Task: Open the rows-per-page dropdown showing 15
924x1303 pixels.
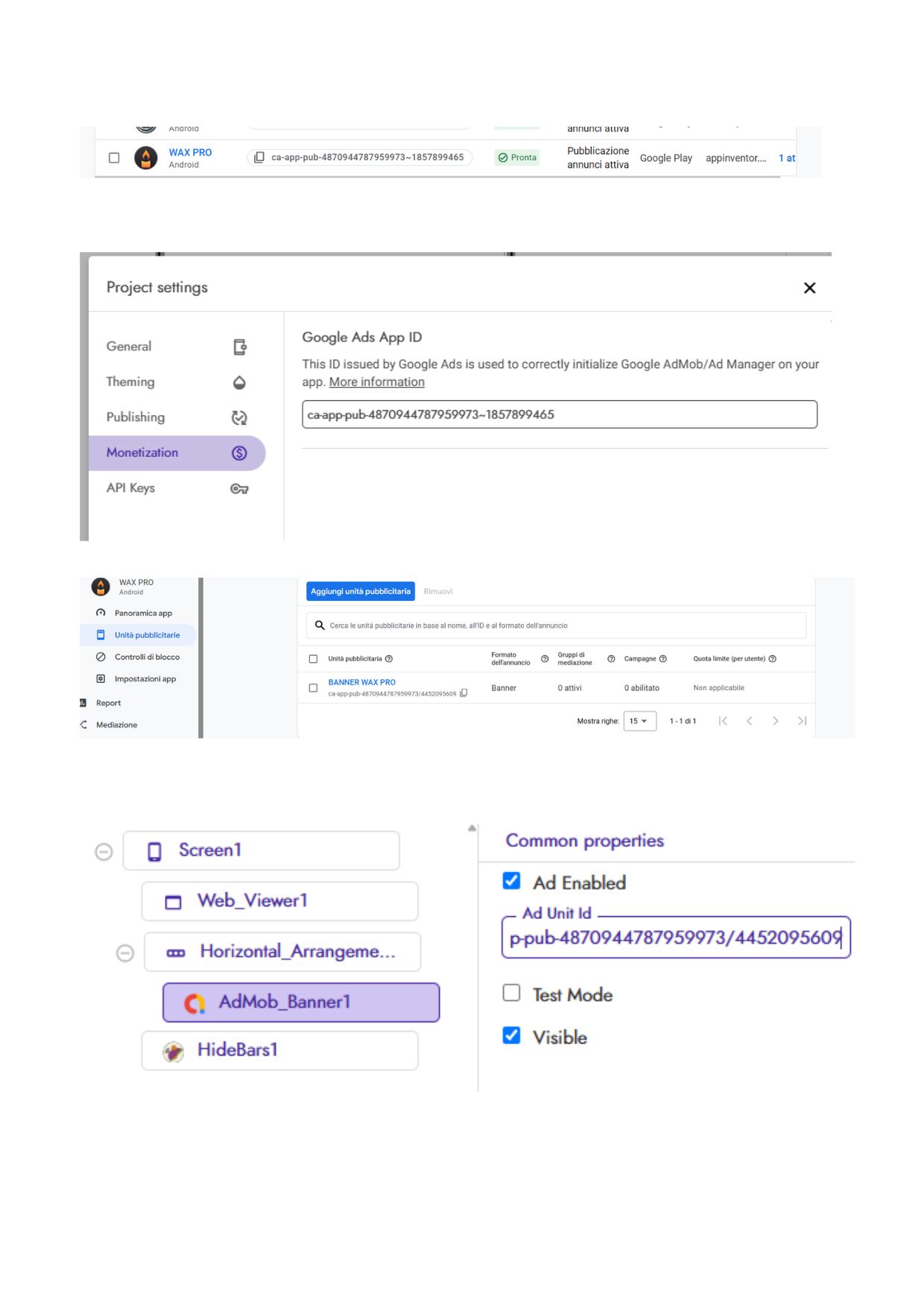Action: click(x=639, y=721)
